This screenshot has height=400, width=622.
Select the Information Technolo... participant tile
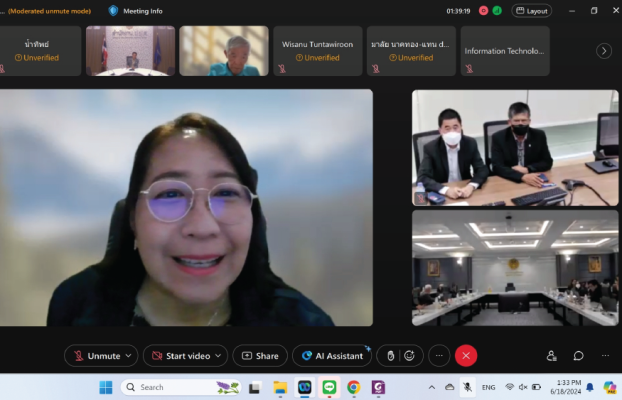(505, 51)
